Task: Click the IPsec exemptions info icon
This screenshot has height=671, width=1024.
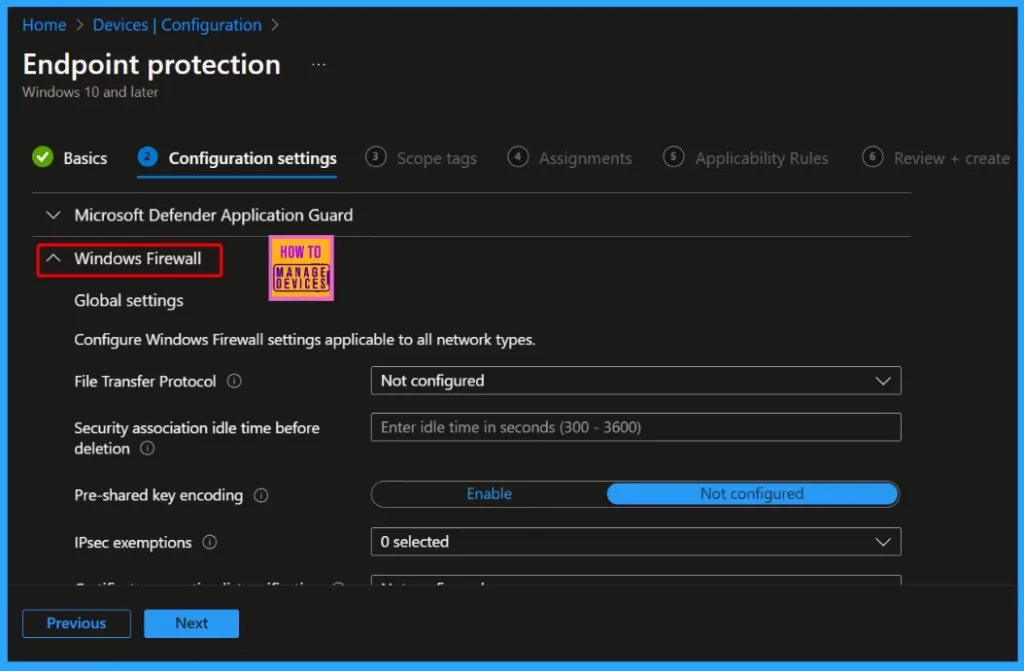Action: click(x=210, y=542)
